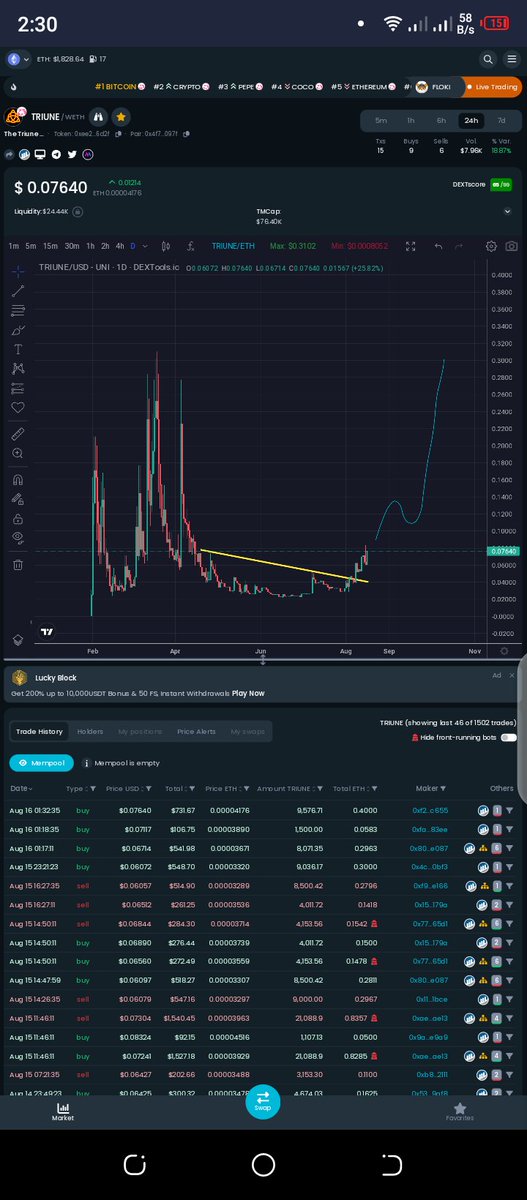
Task: Go to the Market bottom tab
Action: tap(63, 1112)
